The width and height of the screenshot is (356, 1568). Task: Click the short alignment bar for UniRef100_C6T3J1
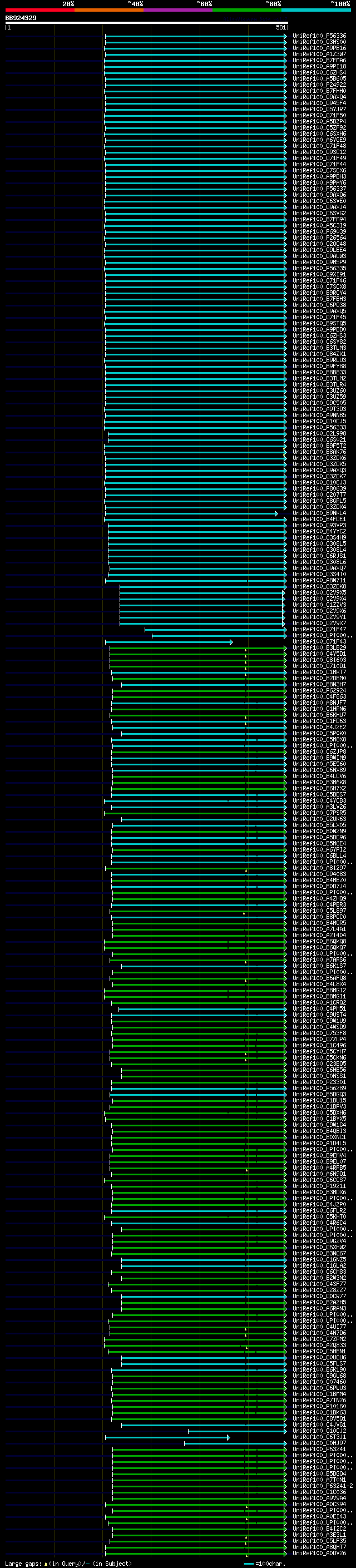click(167, 1438)
